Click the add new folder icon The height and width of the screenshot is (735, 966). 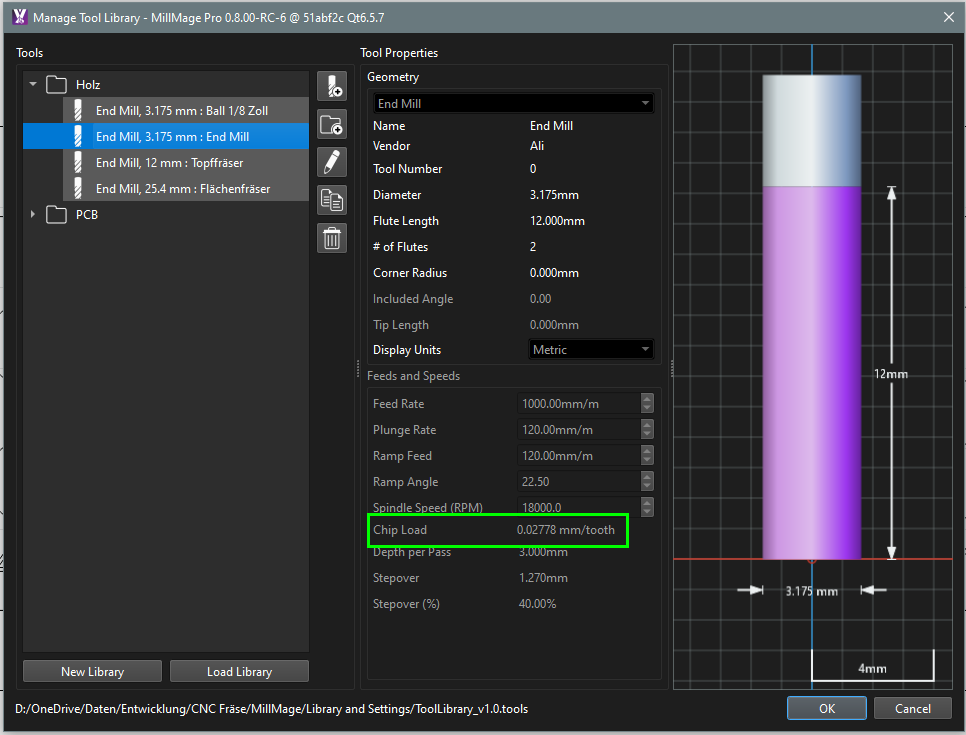click(332, 124)
